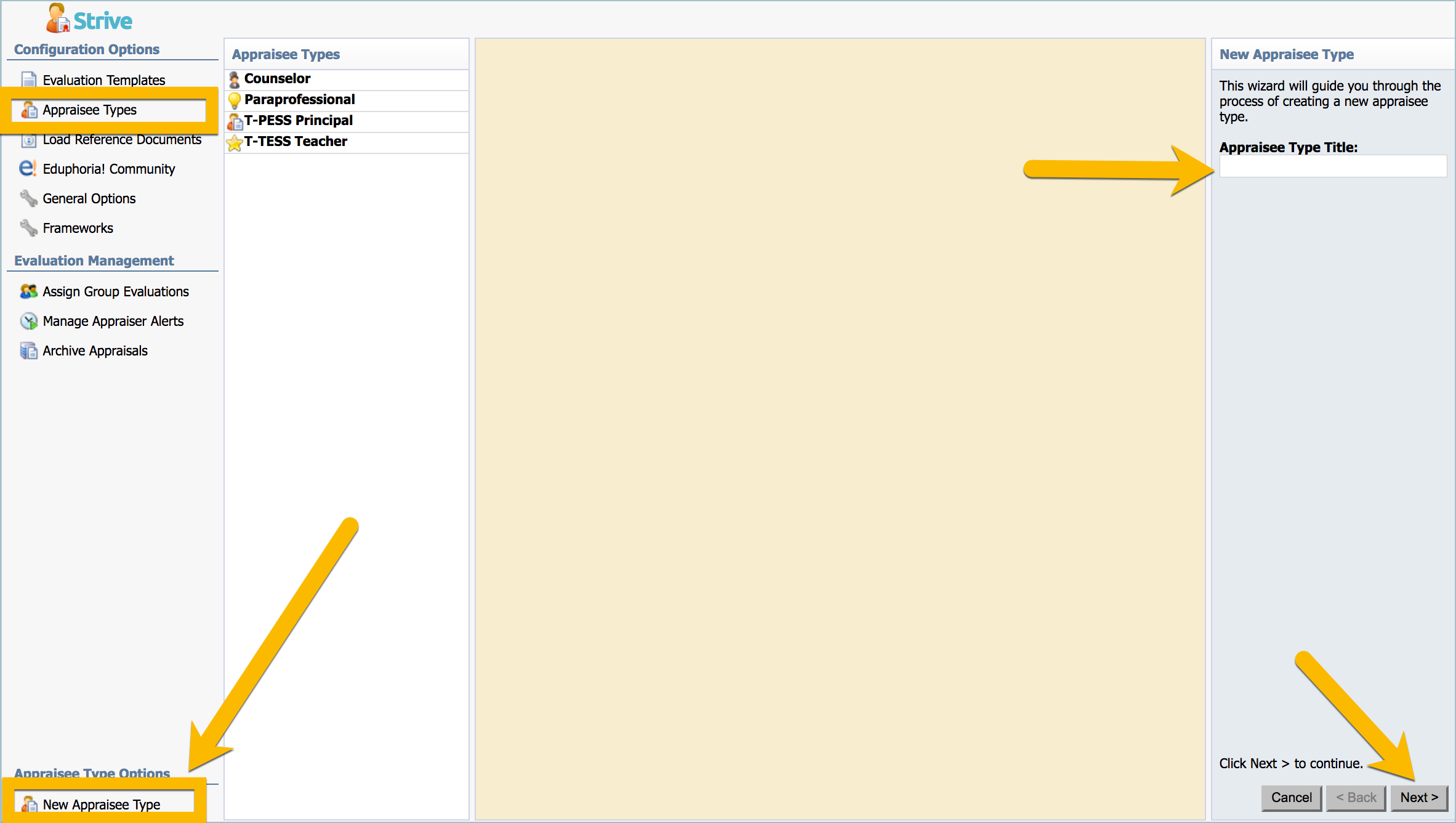Click the Cancel button in wizard

(1291, 798)
